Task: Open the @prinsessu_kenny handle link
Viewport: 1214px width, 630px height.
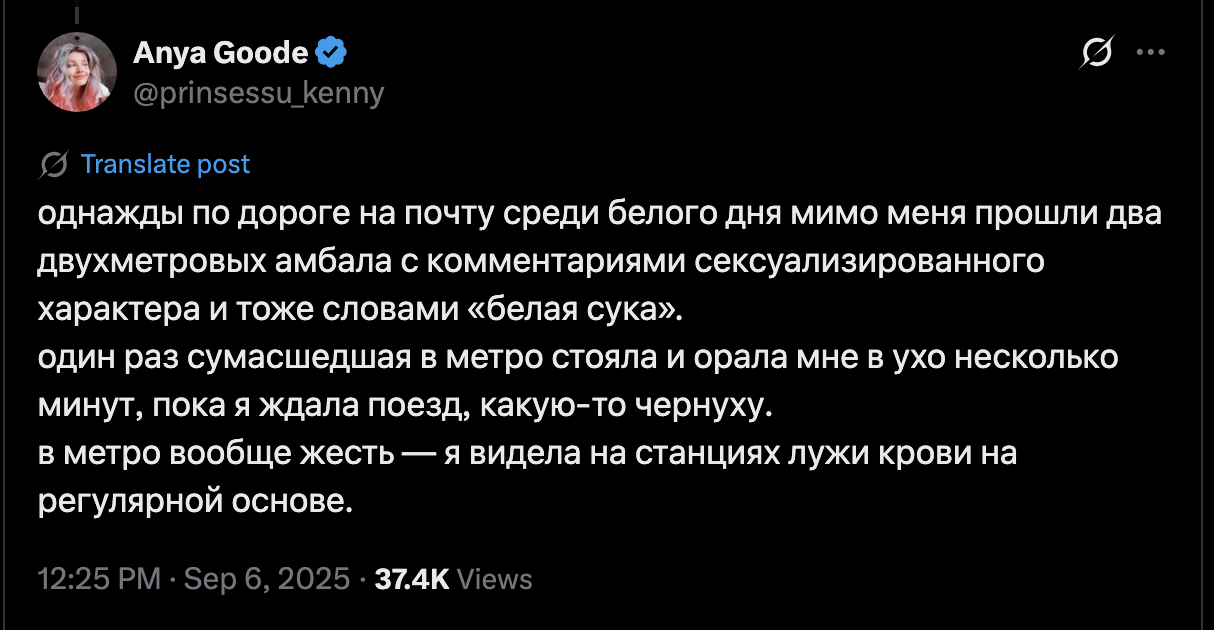Action: point(258,93)
